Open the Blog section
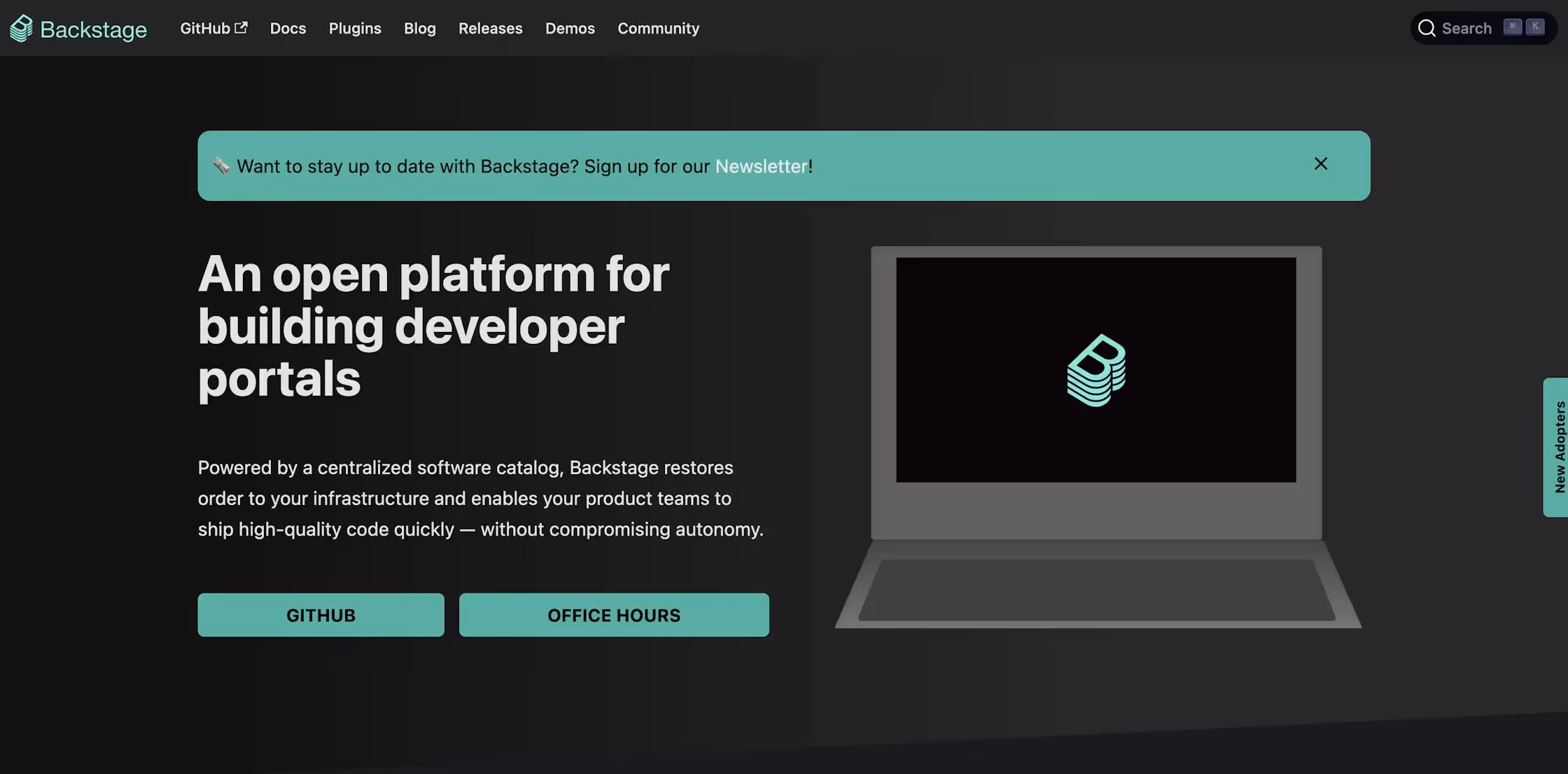The image size is (1568, 774). [x=419, y=28]
